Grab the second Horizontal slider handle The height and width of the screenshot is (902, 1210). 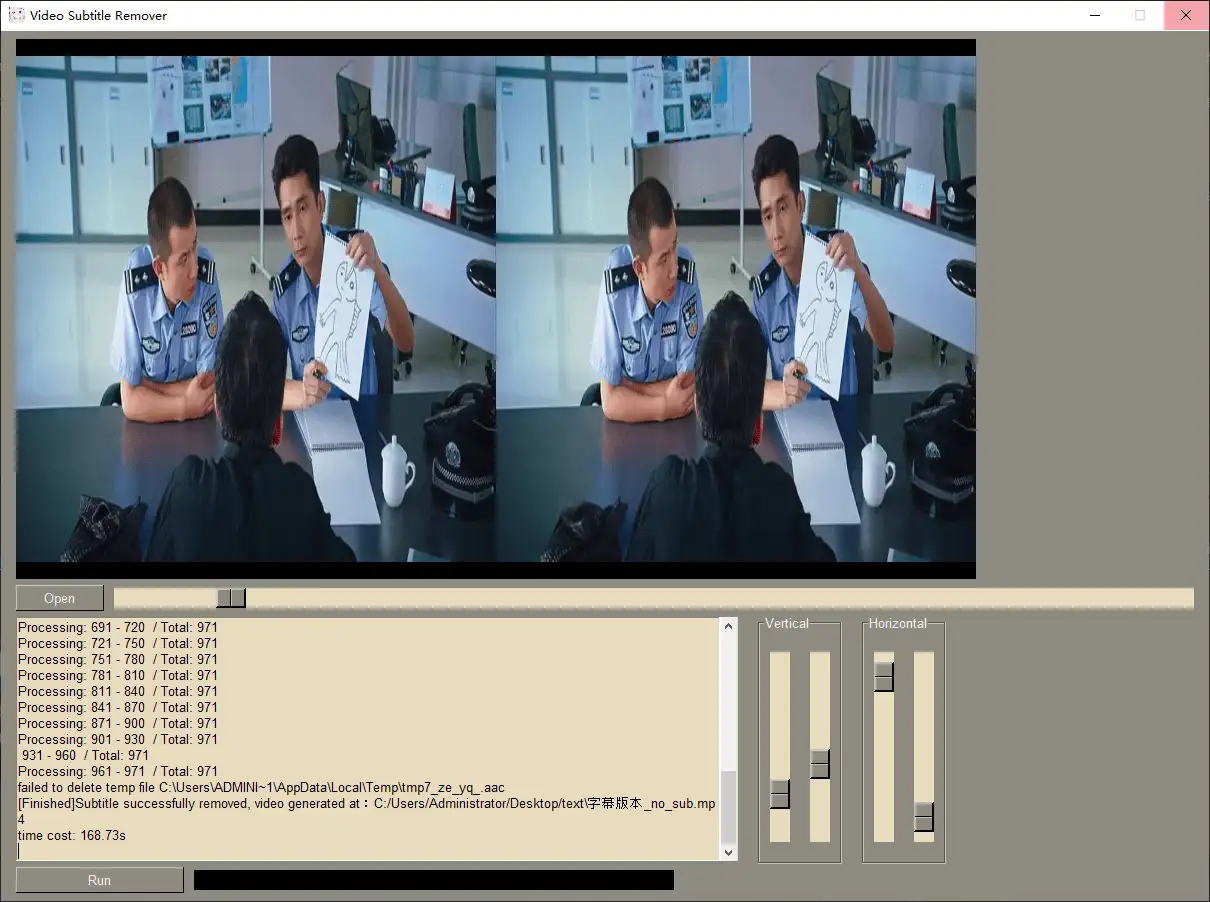coord(924,817)
